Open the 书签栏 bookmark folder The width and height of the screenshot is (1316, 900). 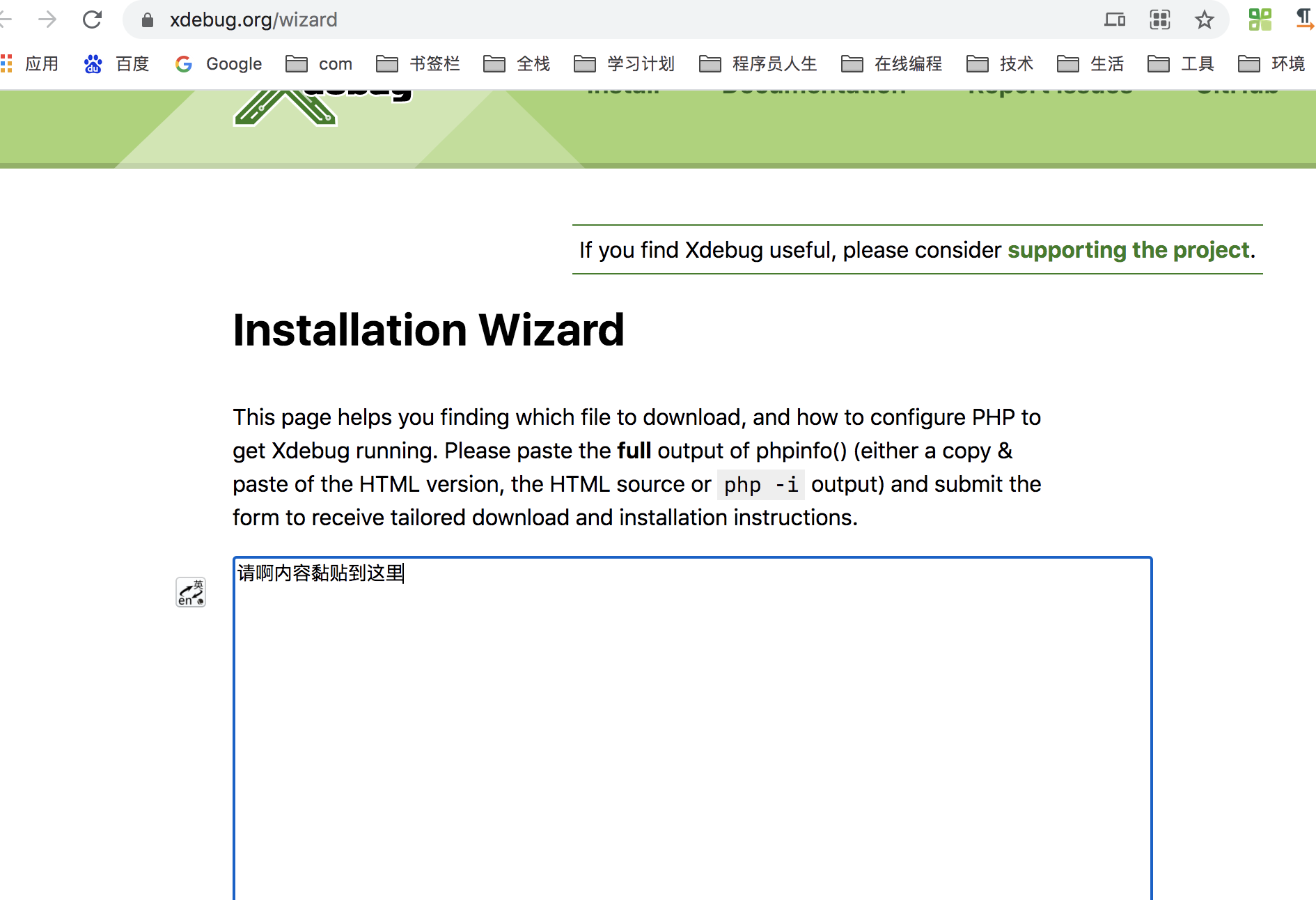[418, 64]
